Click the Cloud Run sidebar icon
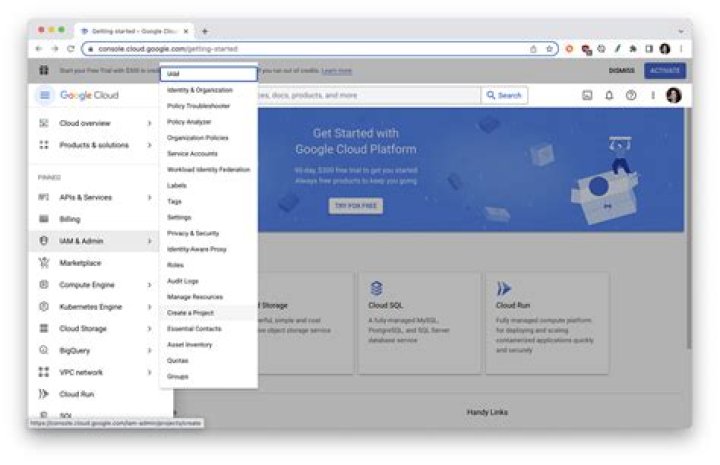Screen dimensions: 720x465 pyautogui.click(x=44, y=394)
